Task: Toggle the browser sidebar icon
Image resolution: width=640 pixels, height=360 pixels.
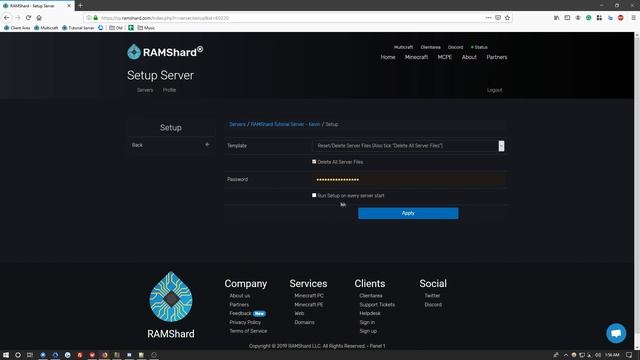Action: [567, 18]
